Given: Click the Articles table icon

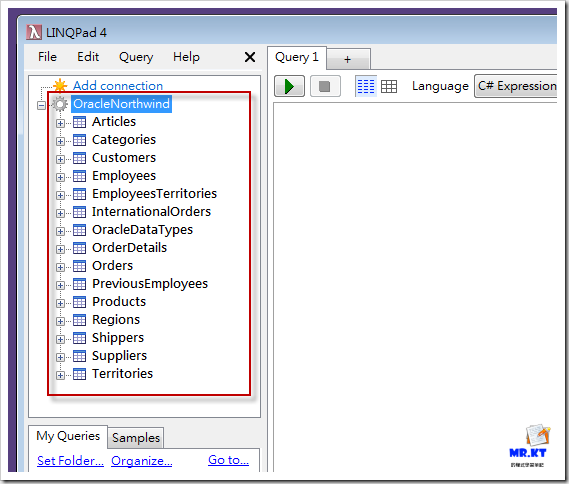Looking at the screenshot, I should [79, 122].
